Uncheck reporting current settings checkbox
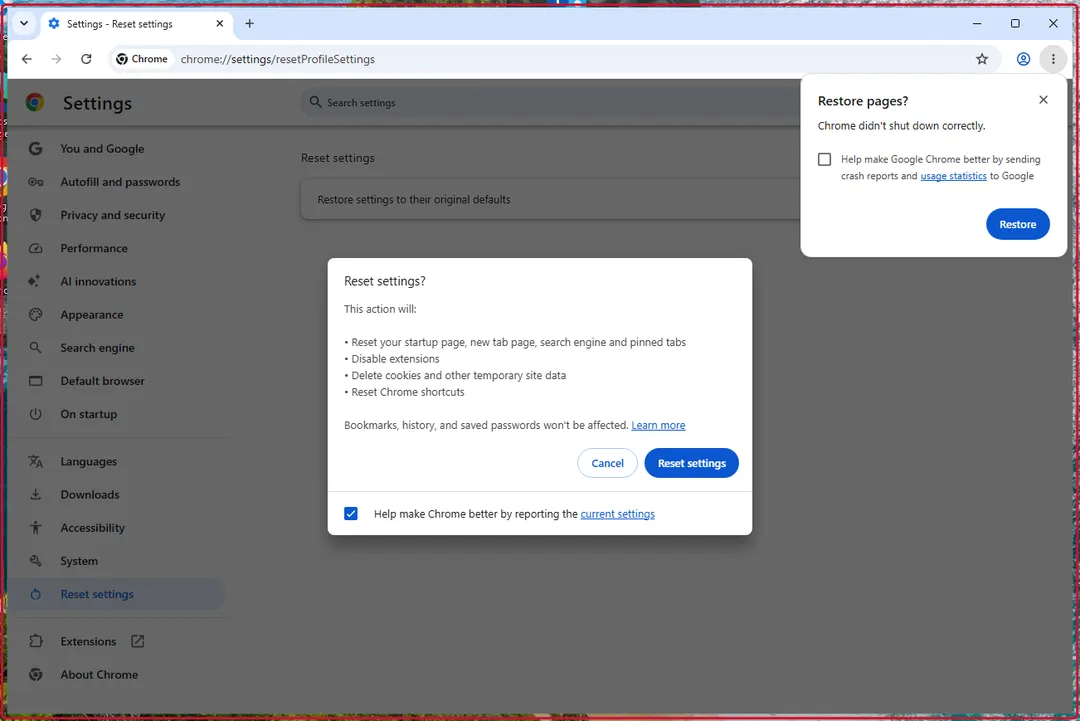1080x721 pixels. (x=351, y=514)
